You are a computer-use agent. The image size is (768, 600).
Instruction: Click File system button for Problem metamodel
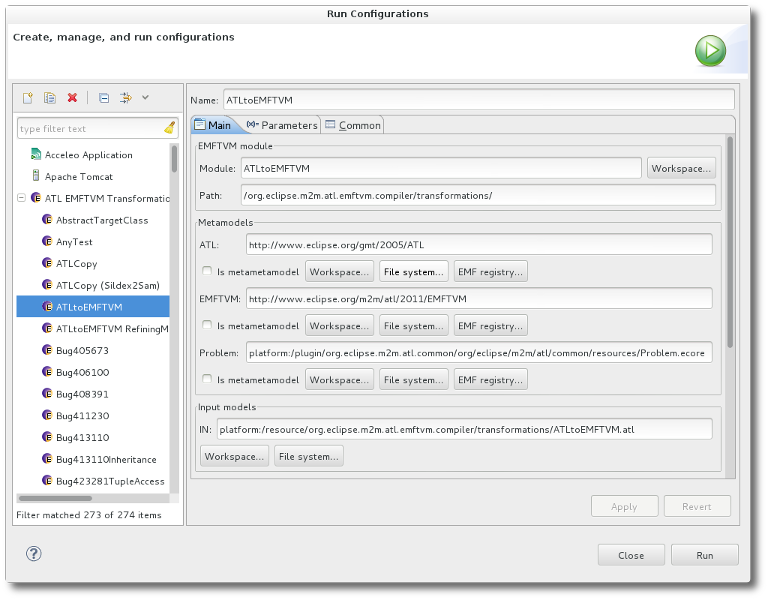pos(413,380)
